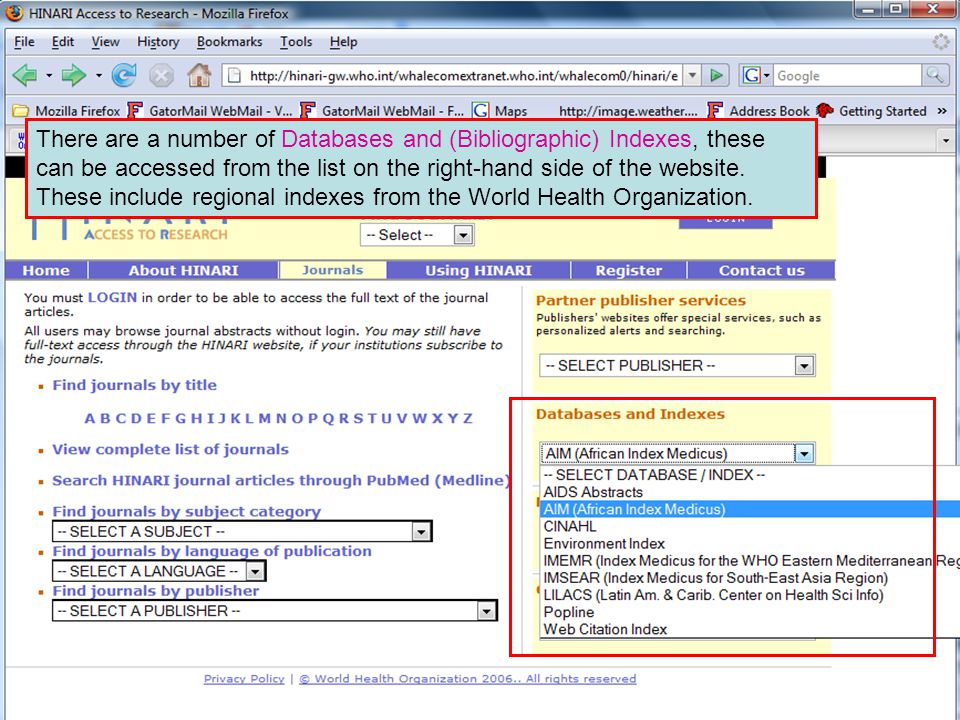The width and height of the screenshot is (960, 720).
Task: Open the tab list dropdown arrow
Action: (946, 141)
